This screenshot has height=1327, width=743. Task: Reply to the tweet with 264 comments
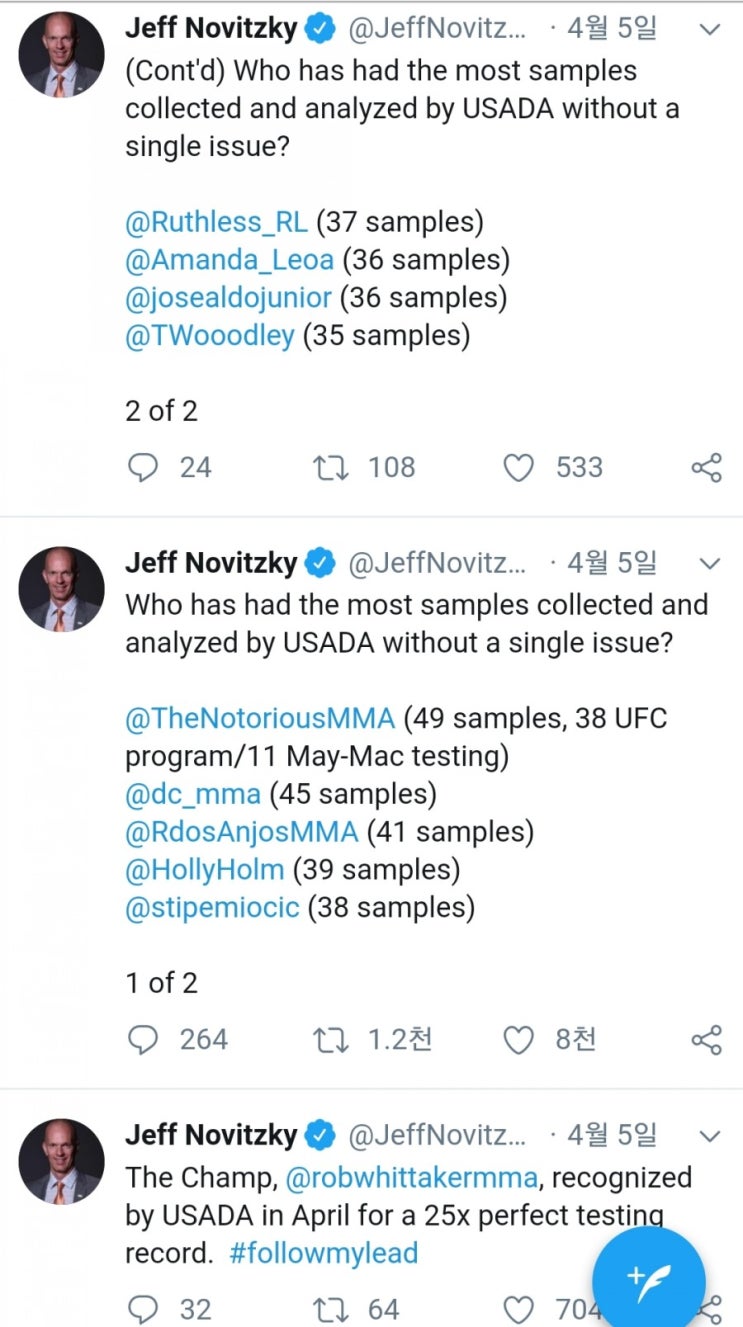pyautogui.click(x=144, y=1040)
